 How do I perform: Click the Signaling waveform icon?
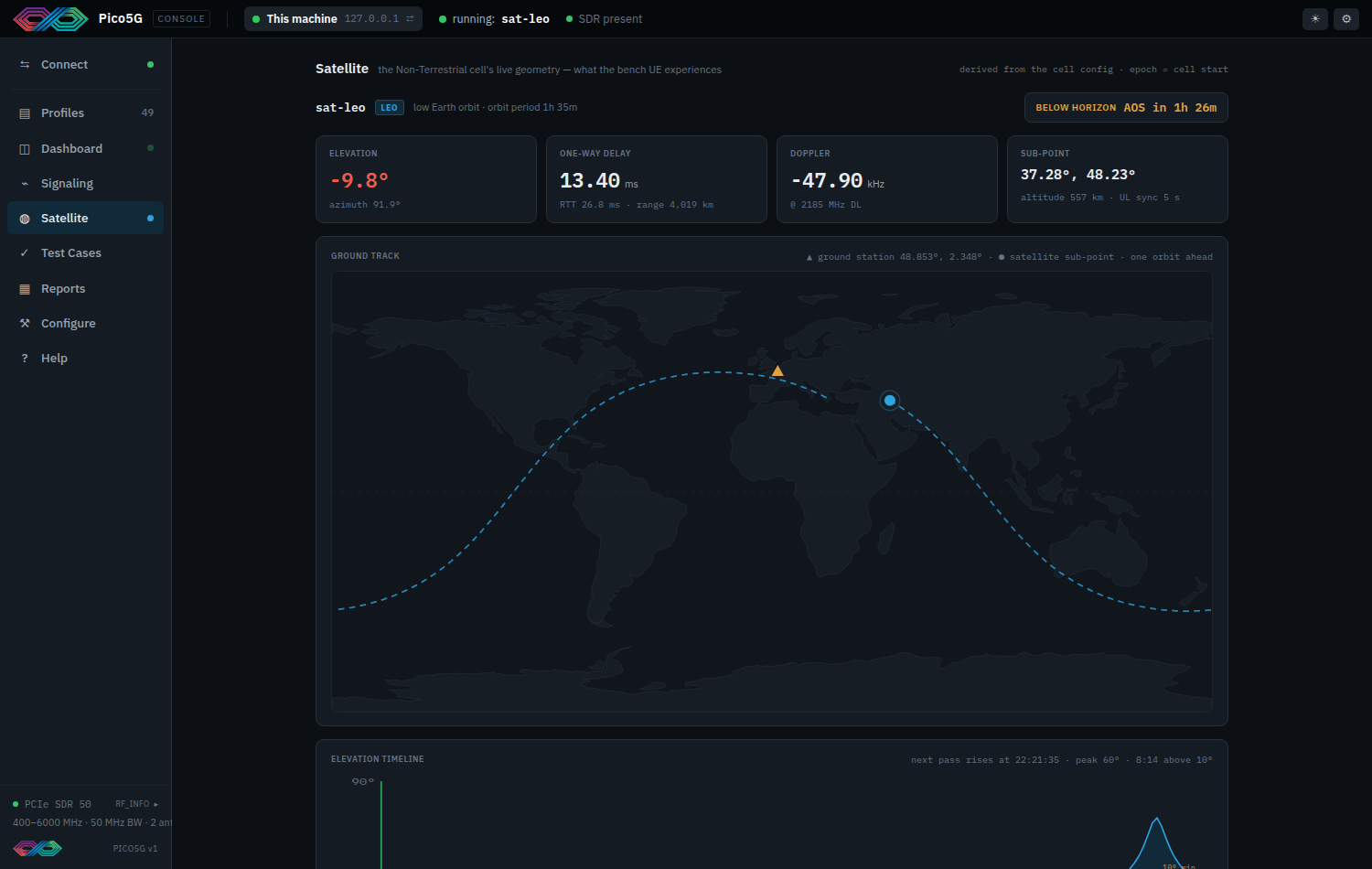(x=25, y=183)
